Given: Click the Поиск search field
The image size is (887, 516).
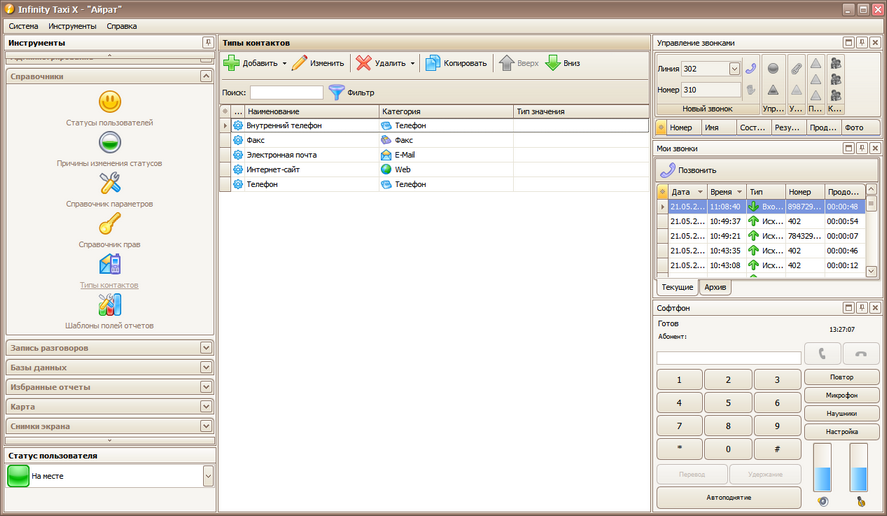Looking at the screenshot, I should pyautogui.click(x=287, y=92).
